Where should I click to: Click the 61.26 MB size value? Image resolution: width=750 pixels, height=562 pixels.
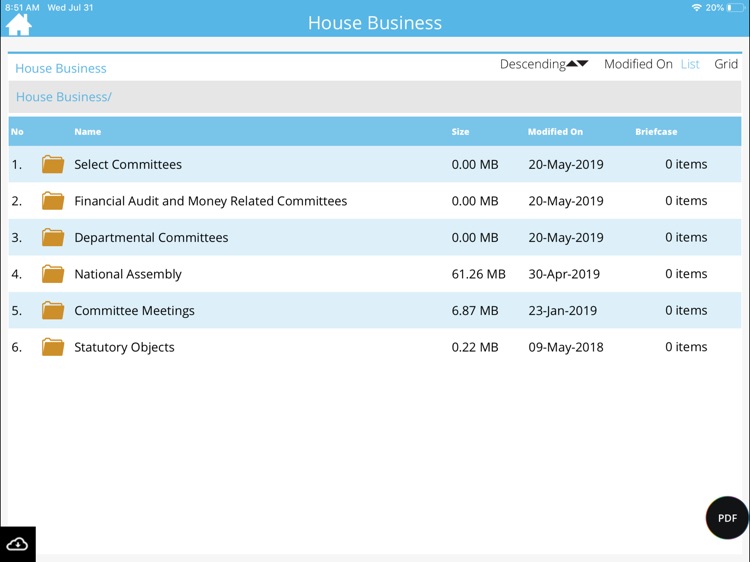pyautogui.click(x=478, y=274)
